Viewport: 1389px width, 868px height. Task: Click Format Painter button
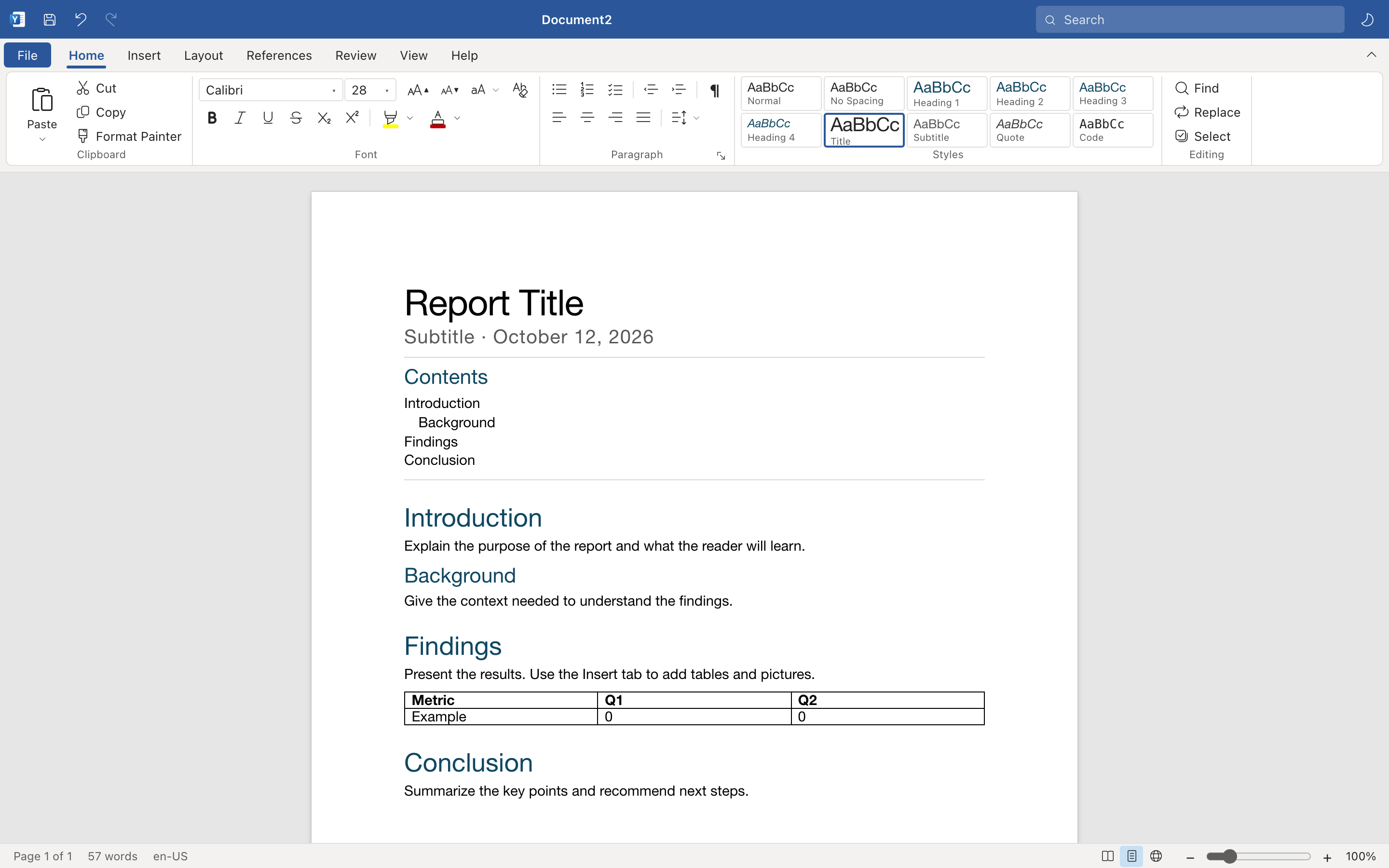129,136
